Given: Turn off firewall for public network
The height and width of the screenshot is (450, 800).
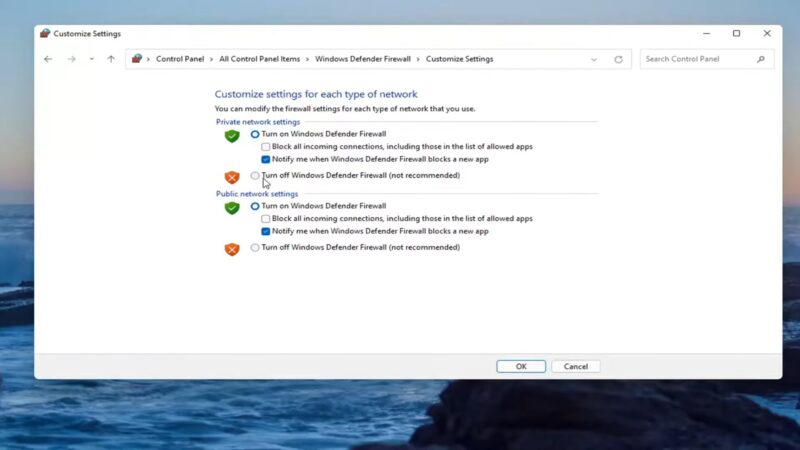Looking at the screenshot, I should [x=255, y=247].
